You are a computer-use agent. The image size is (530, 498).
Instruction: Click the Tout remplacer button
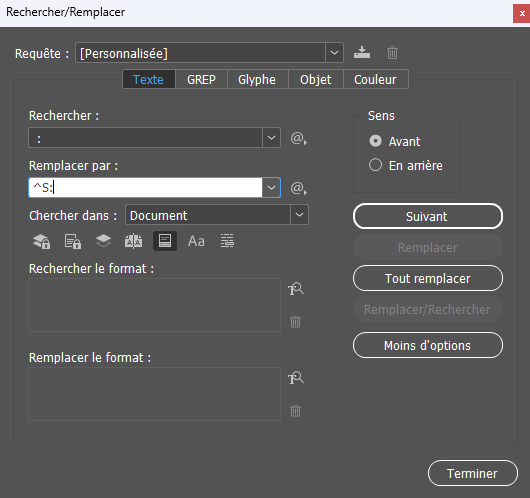428,279
